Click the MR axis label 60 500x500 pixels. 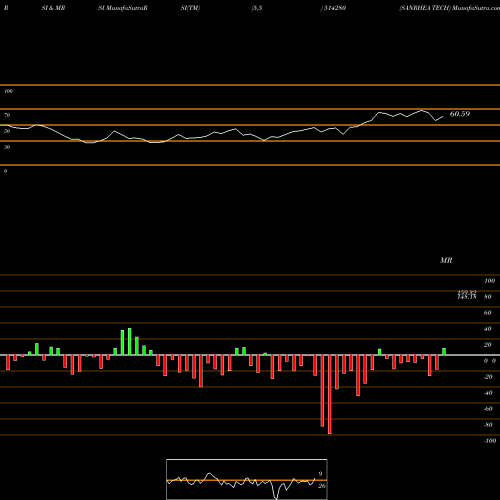(487, 313)
